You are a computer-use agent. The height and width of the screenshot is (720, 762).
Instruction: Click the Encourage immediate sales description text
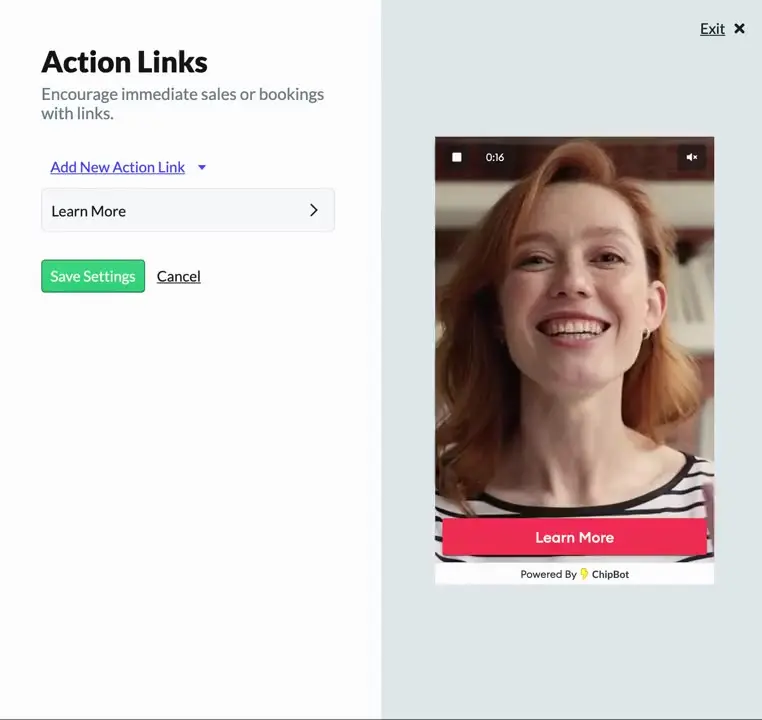182,104
